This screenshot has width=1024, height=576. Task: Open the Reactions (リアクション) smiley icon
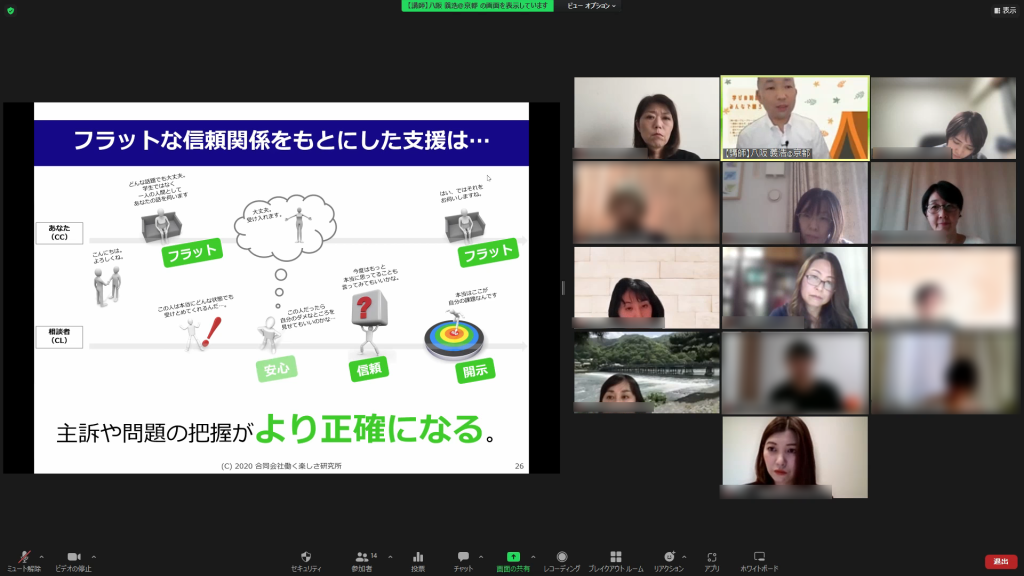(668, 559)
